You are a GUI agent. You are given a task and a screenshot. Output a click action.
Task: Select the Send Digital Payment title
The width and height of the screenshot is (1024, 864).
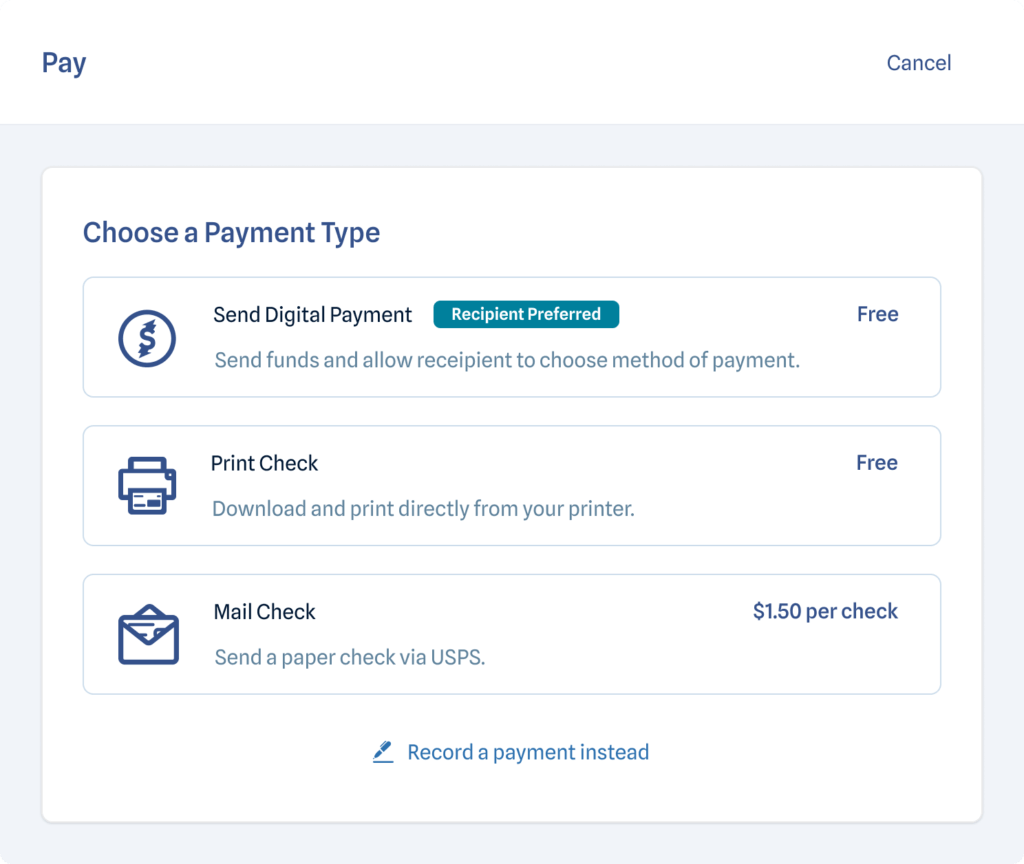pos(312,315)
